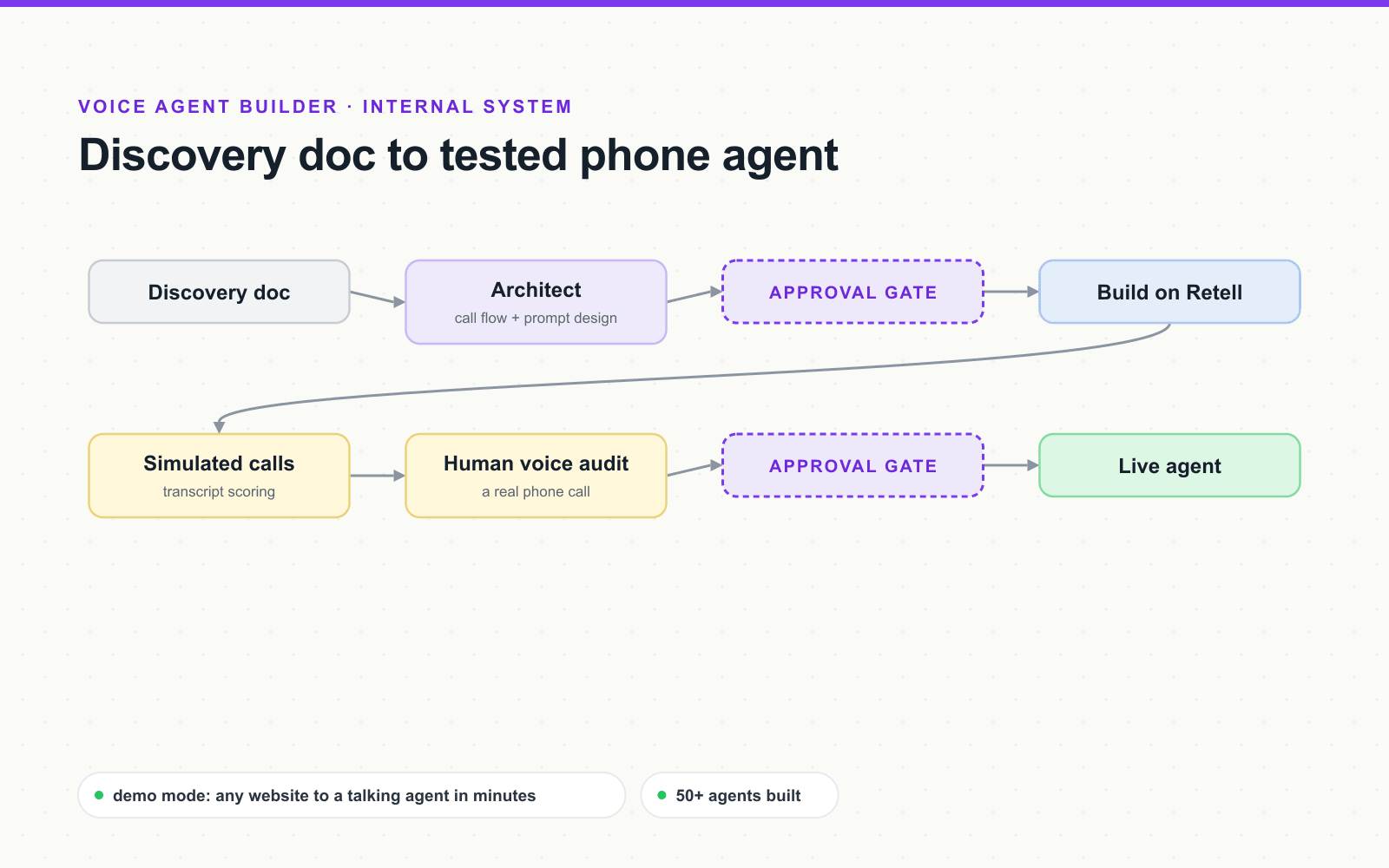Click the demo mode pill badge
The image size is (1389, 868).
pyautogui.click(x=352, y=795)
